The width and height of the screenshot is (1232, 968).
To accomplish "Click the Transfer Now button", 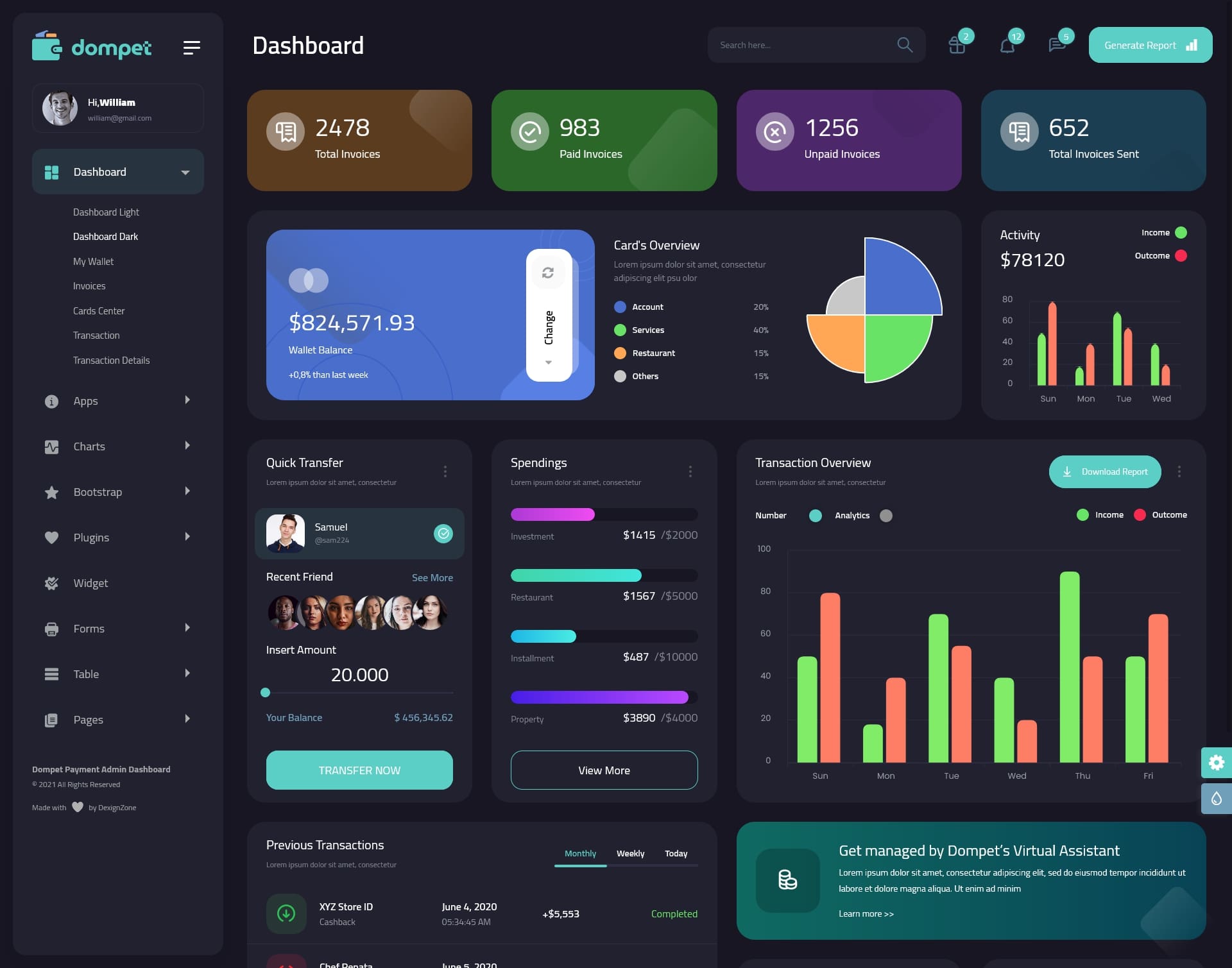I will tap(359, 769).
